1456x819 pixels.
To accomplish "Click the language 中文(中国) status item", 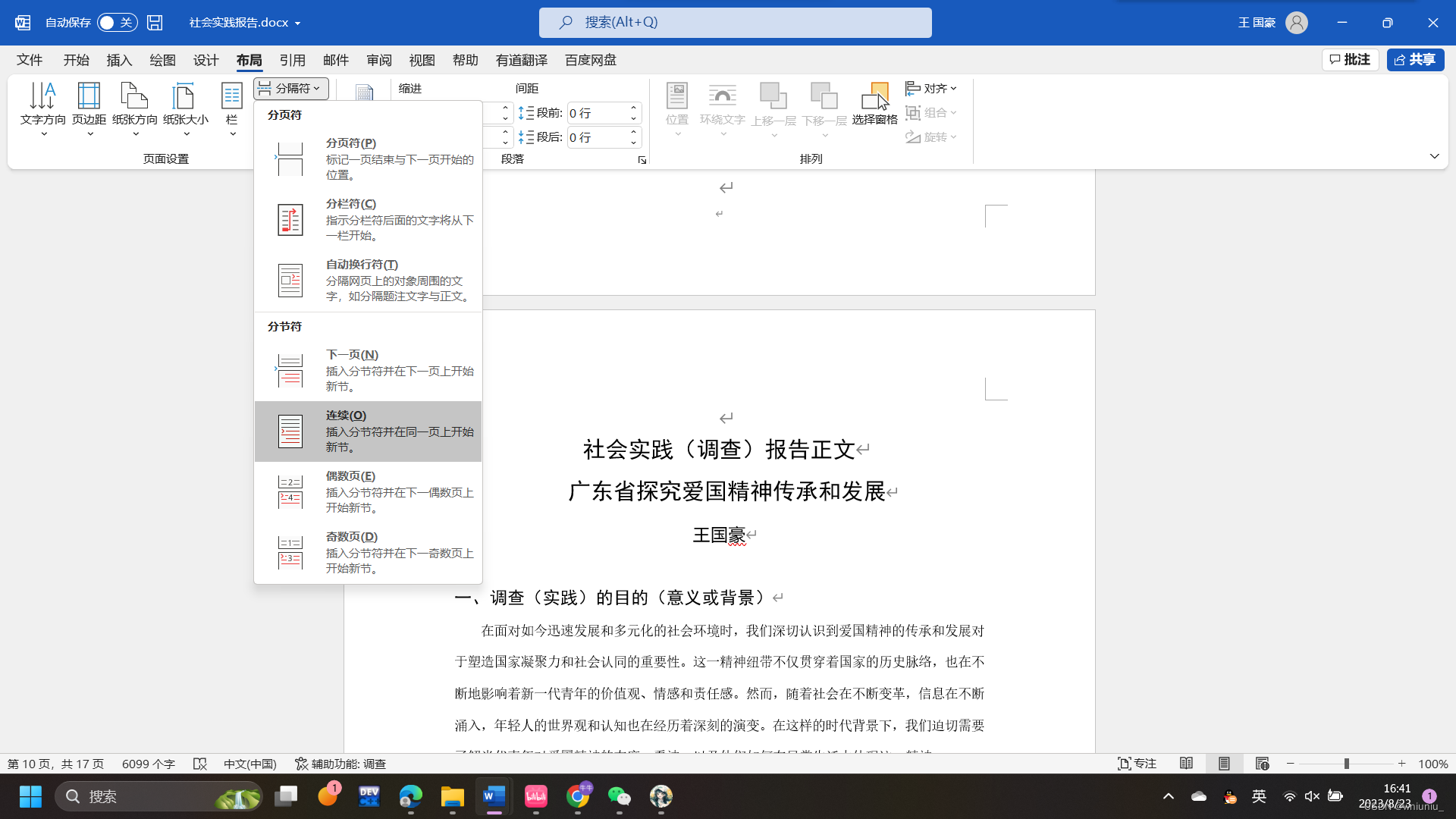I will [249, 764].
